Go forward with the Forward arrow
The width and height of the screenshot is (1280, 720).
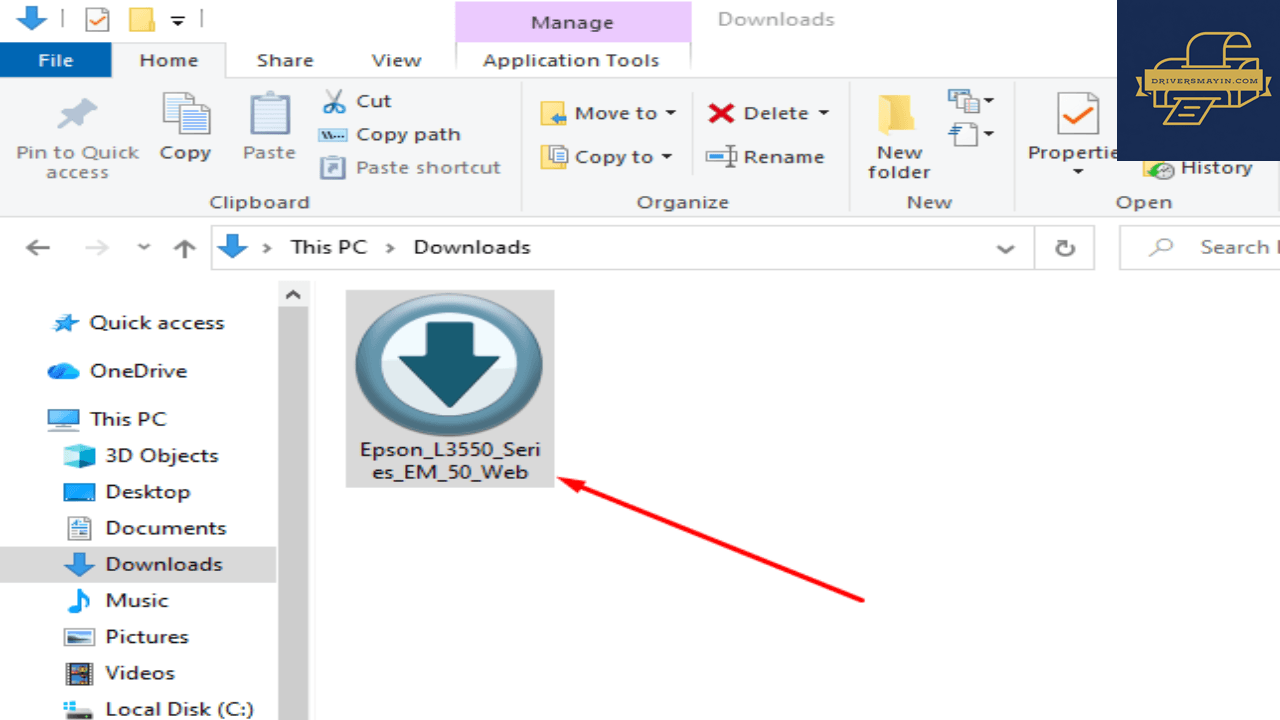(x=96, y=247)
